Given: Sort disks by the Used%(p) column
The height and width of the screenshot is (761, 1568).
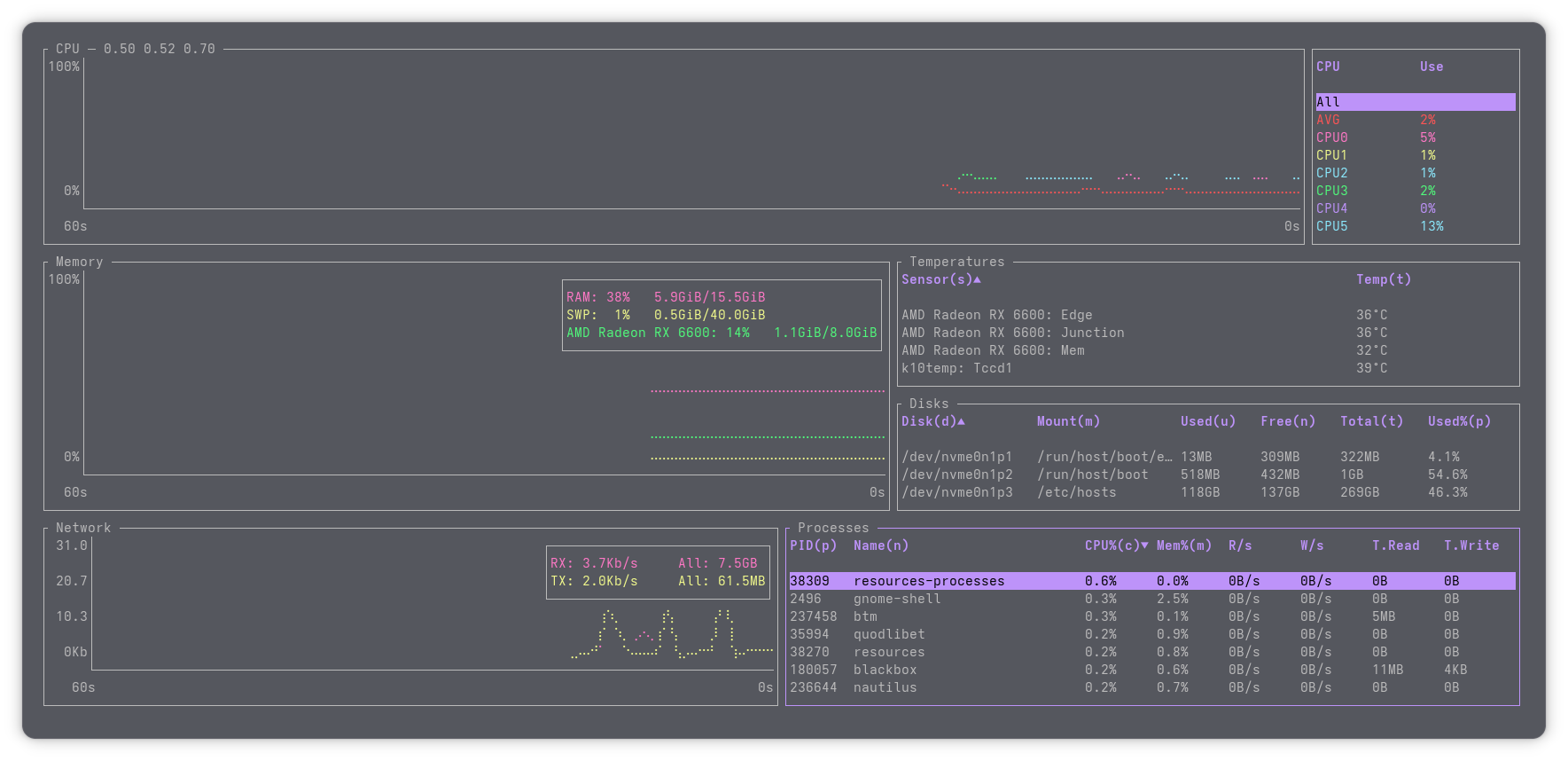Looking at the screenshot, I should (1458, 421).
